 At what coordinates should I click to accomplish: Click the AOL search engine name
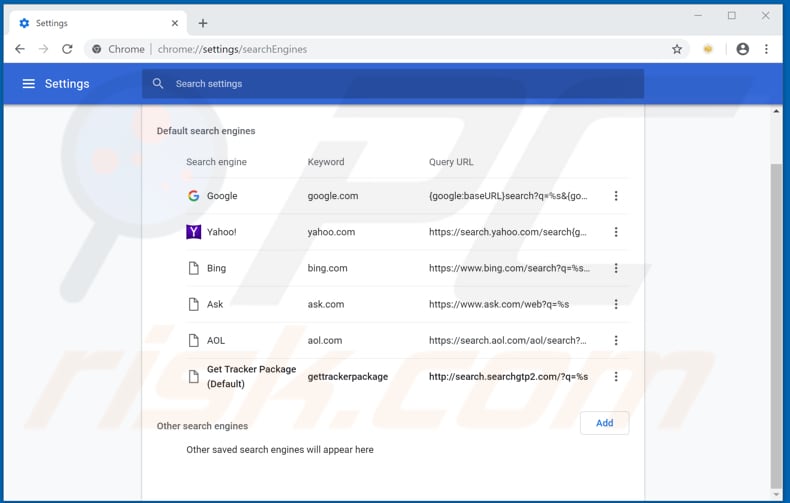pyautogui.click(x=216, y=340)
